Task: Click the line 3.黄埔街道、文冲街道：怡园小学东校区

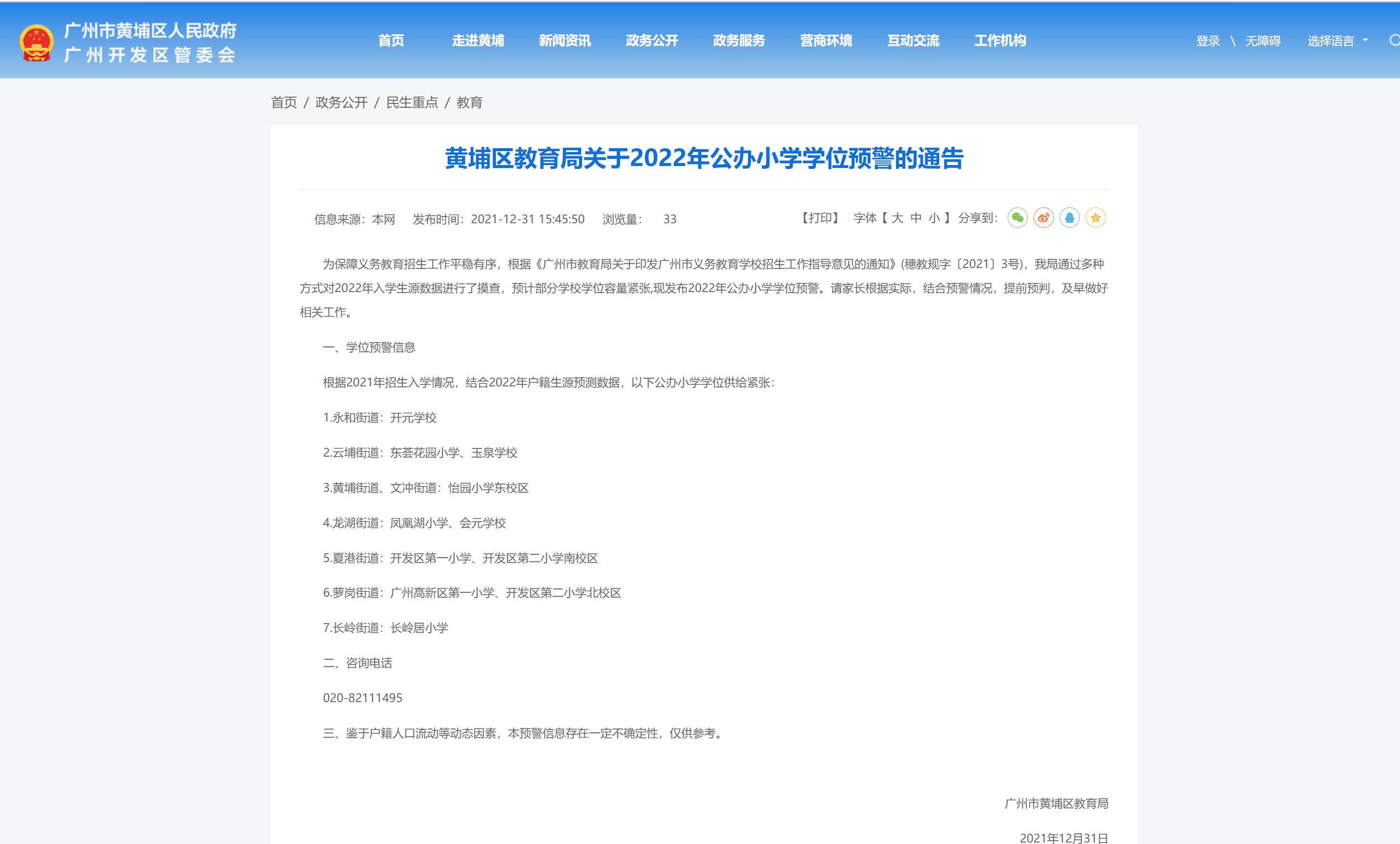Action: tap(426, 488)
